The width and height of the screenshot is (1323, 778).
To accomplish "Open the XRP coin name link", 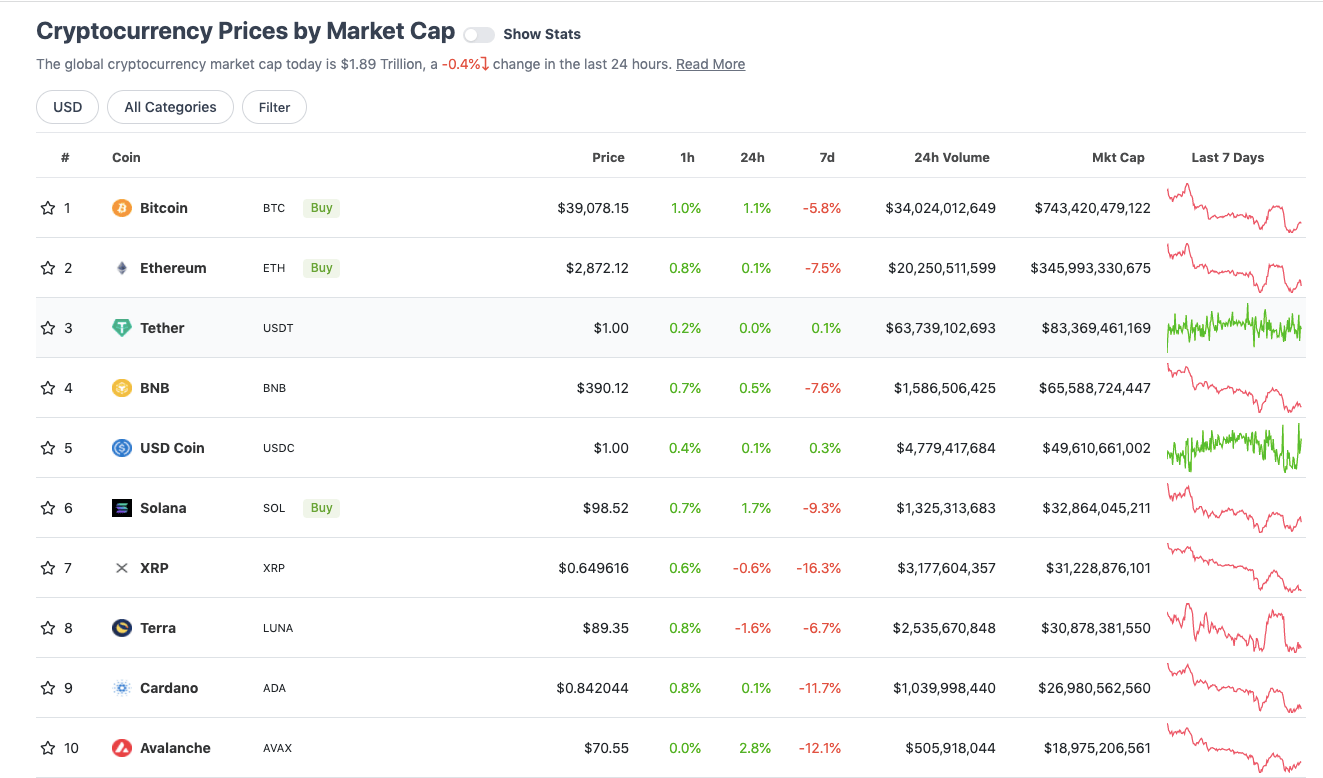I will [x=154, y=568].
